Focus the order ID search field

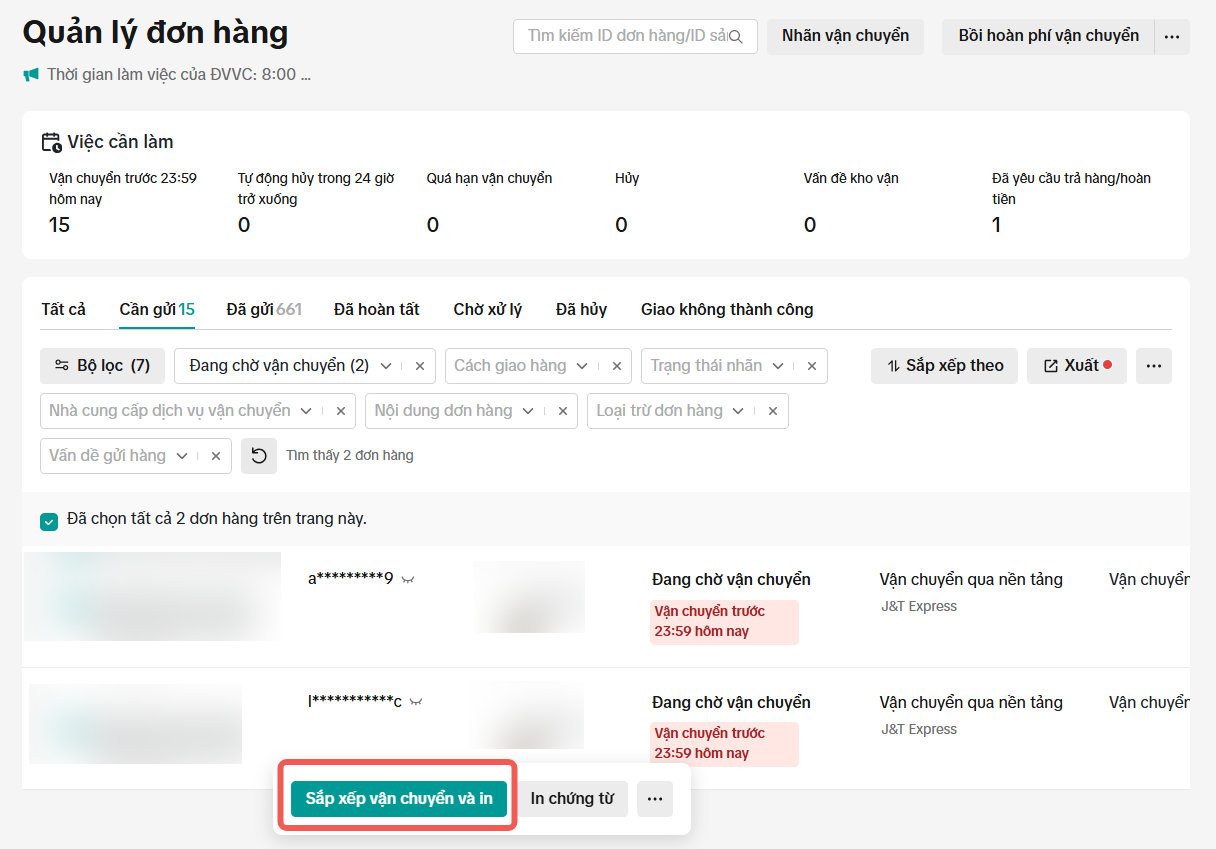[625, 37]
